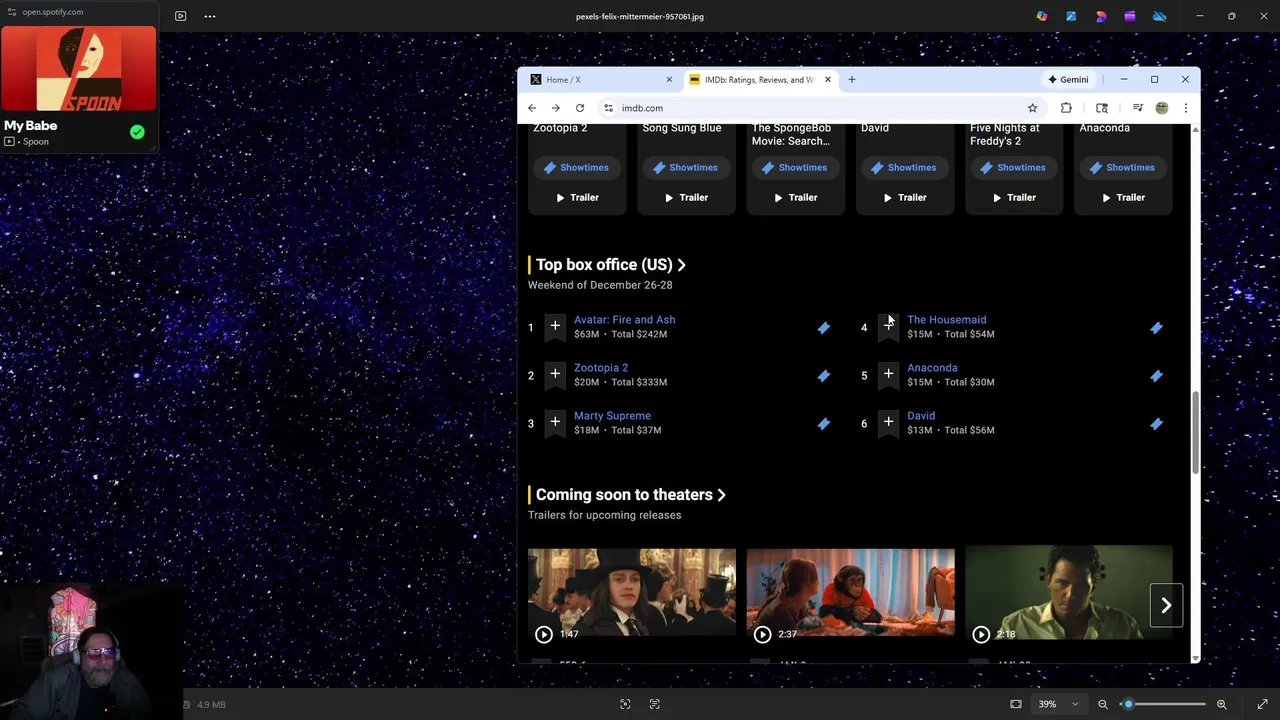Expand Top box office (US) section
The width and height of the screenshot is (1280, 720).
(611, 265)
